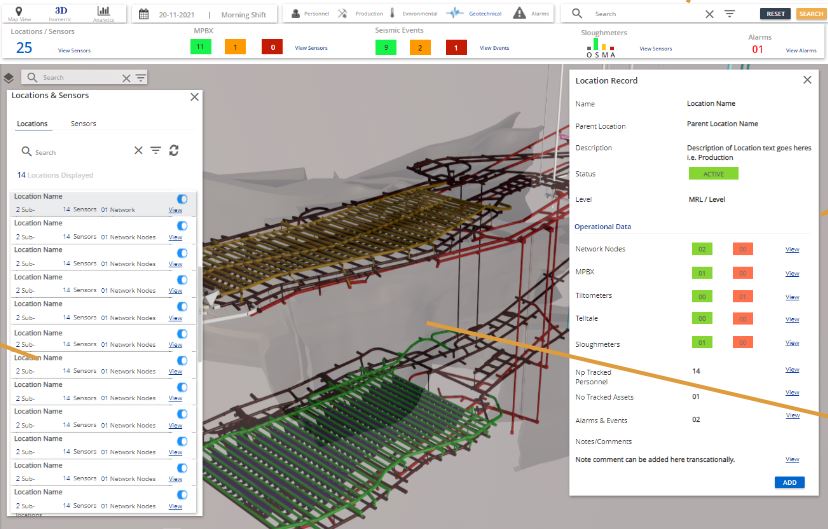Open filter menu in map search box

pyautogui.click(x=140, y=78)
